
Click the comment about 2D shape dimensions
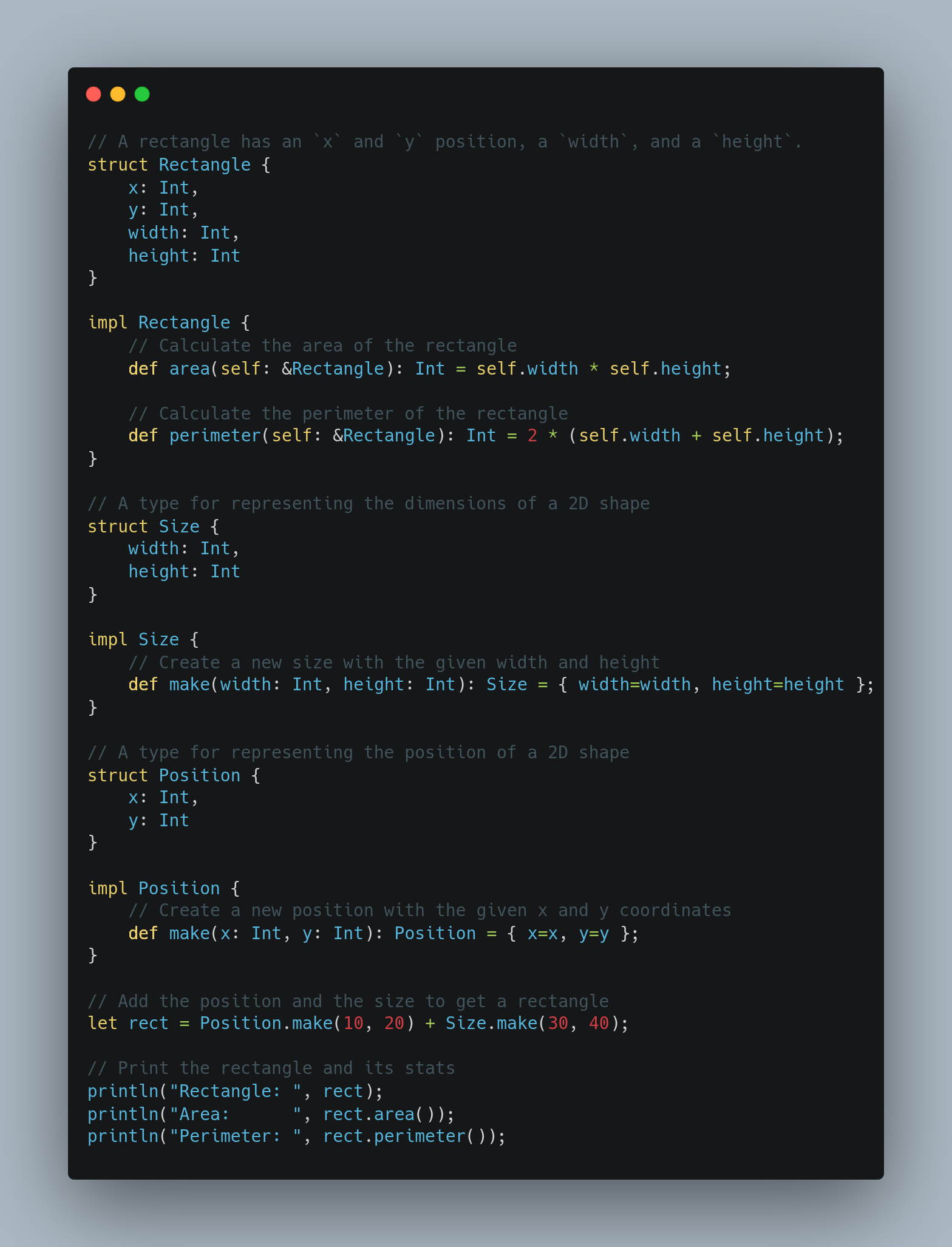369,504
